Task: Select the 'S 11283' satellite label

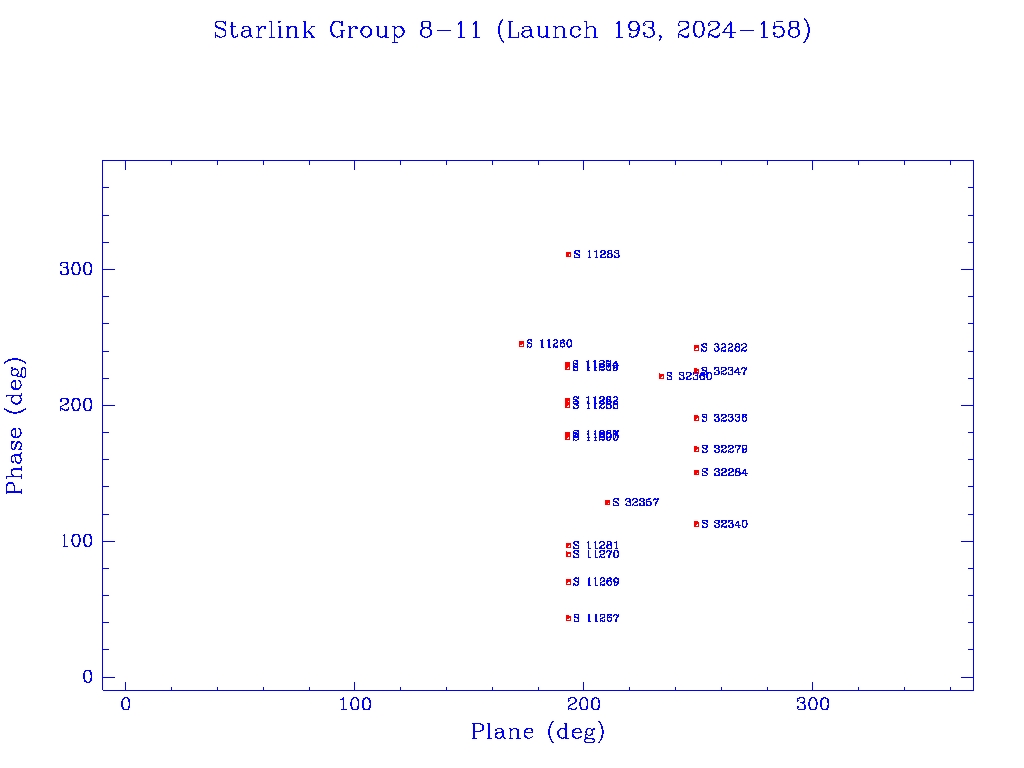Action: click(596, 254)
